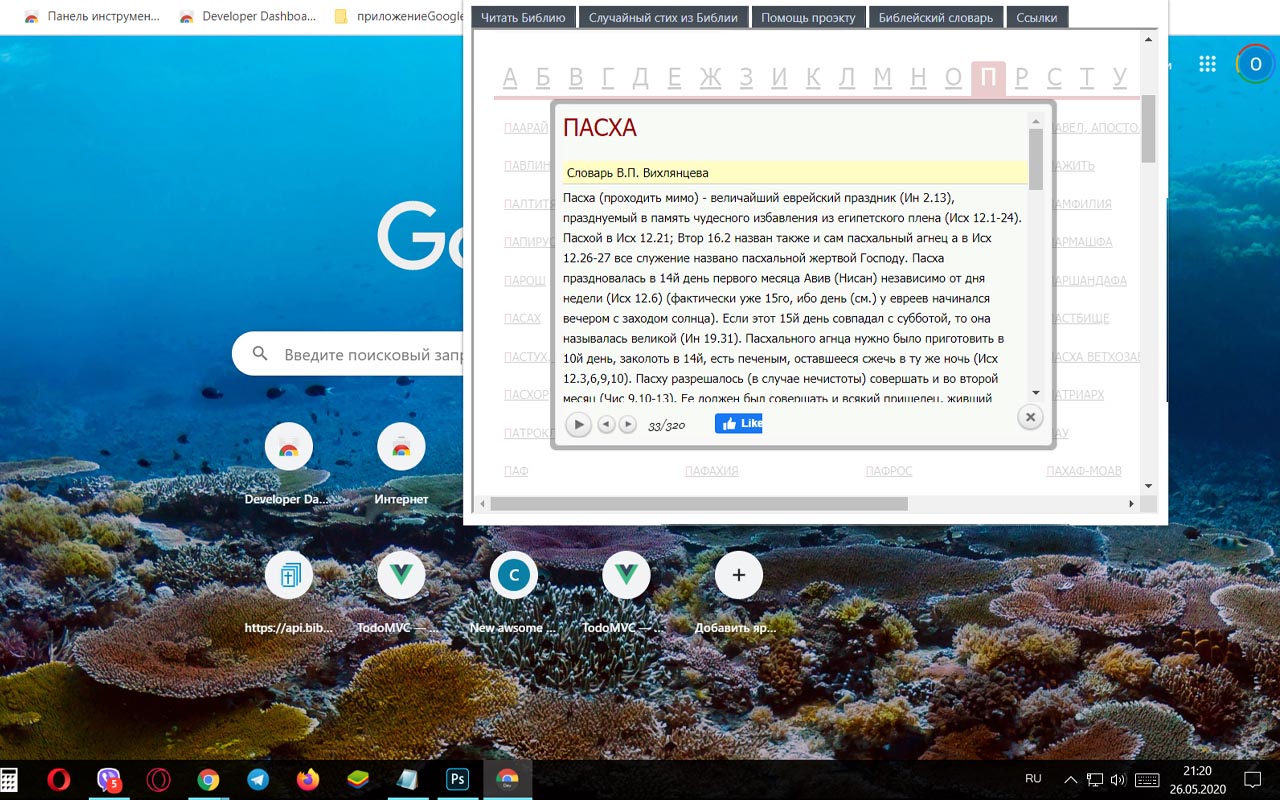Open Firefox from taskbar
1280x800 pixels.
(x=308, y=780)
